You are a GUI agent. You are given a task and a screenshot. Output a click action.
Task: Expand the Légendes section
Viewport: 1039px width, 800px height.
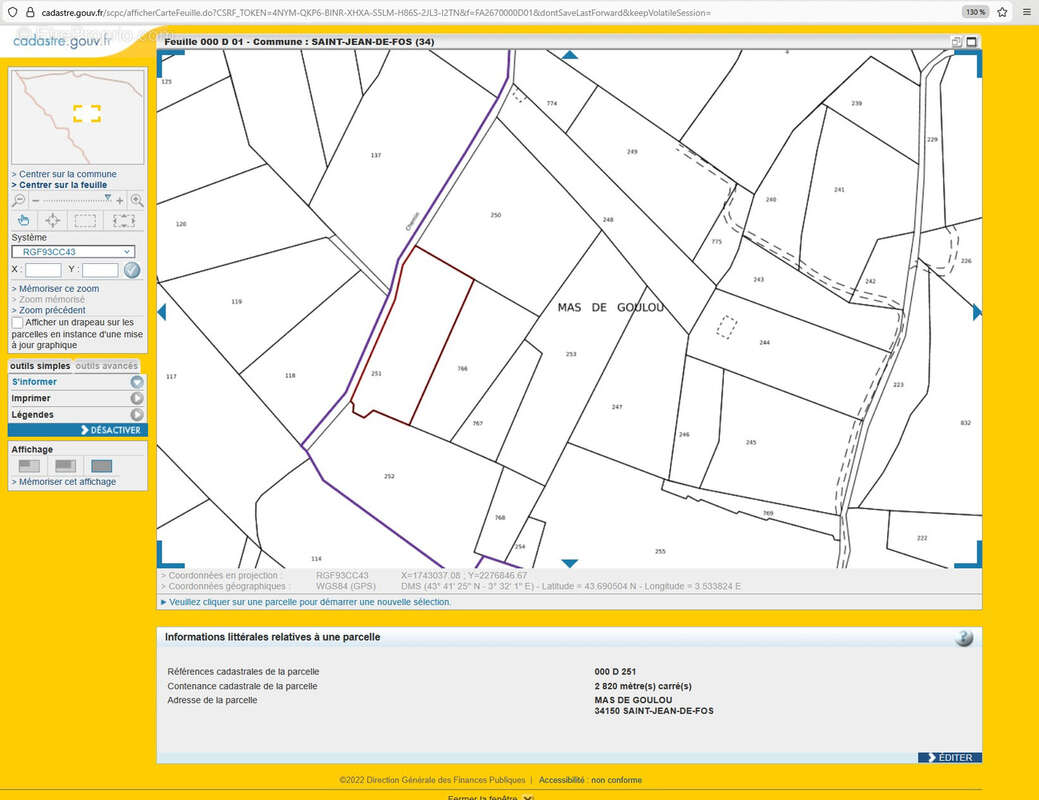click(x=136, y=414)
